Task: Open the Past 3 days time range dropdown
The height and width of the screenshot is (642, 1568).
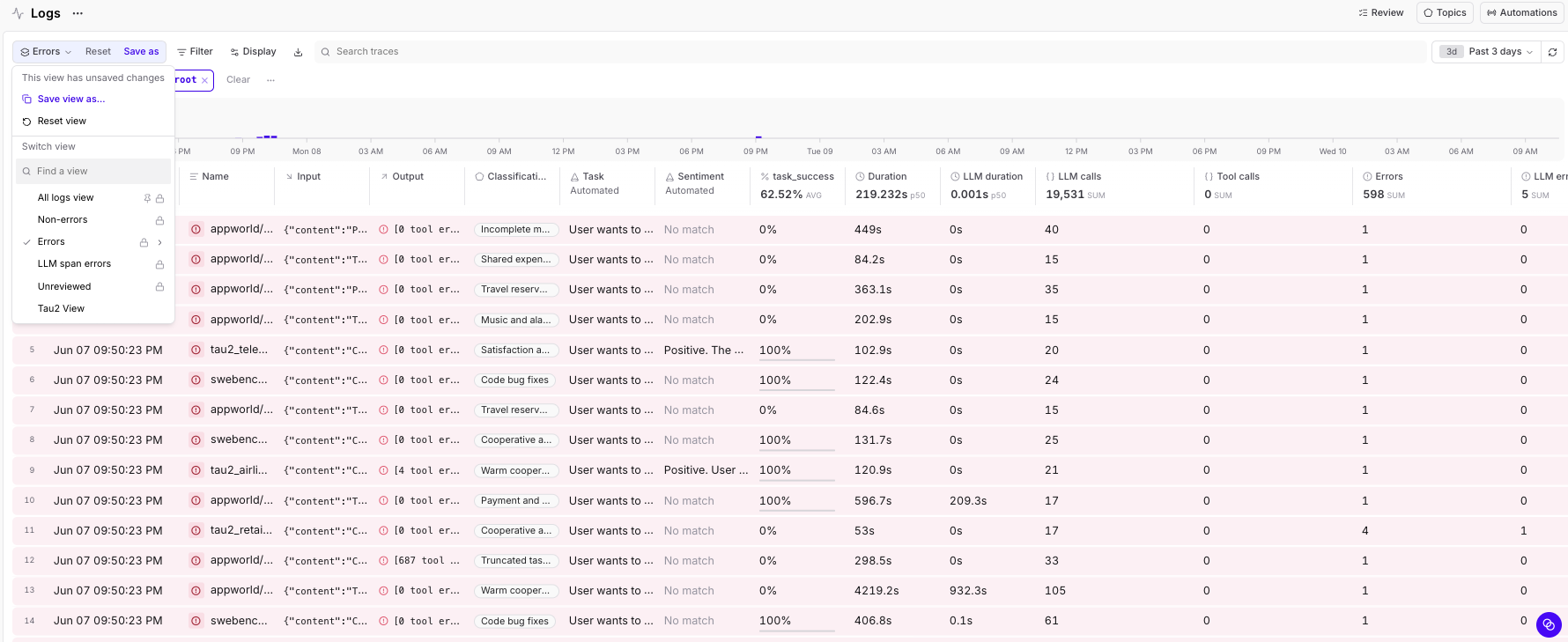Action: point(1486,52)
